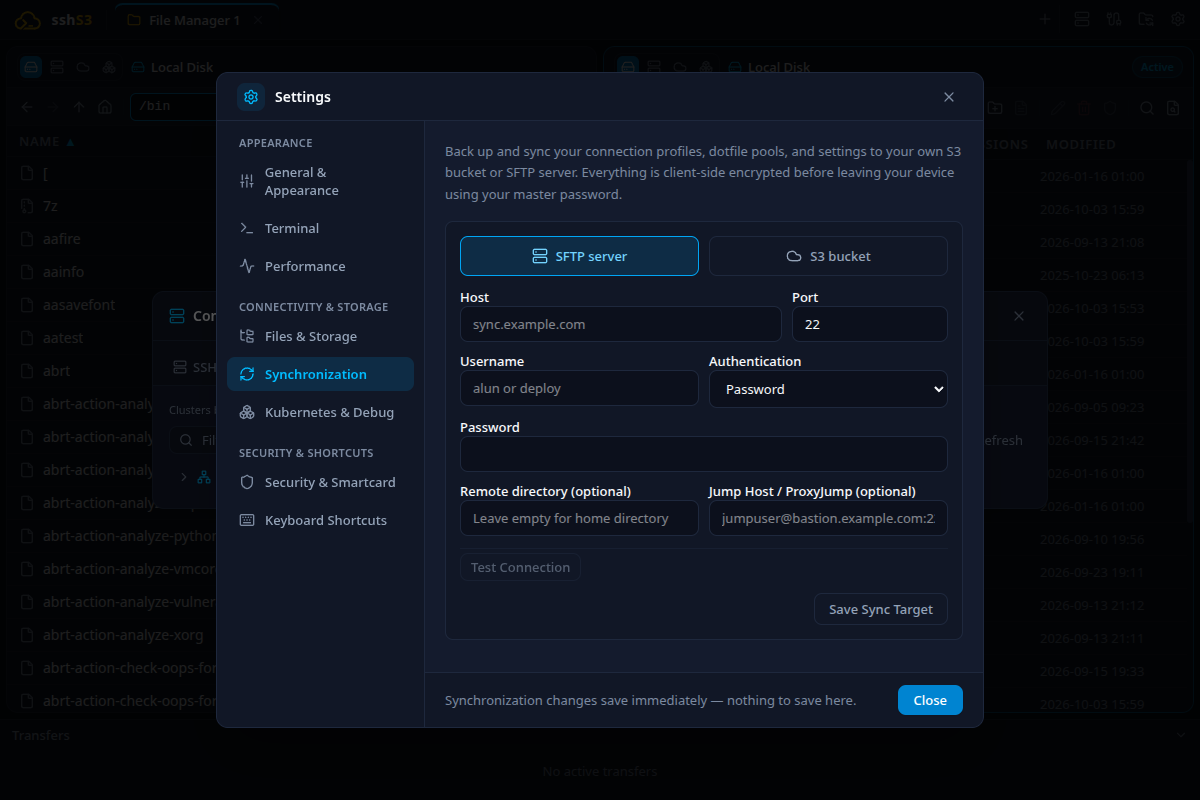
Task: Focus the Host input field
Action: click(x=620, y=324)
